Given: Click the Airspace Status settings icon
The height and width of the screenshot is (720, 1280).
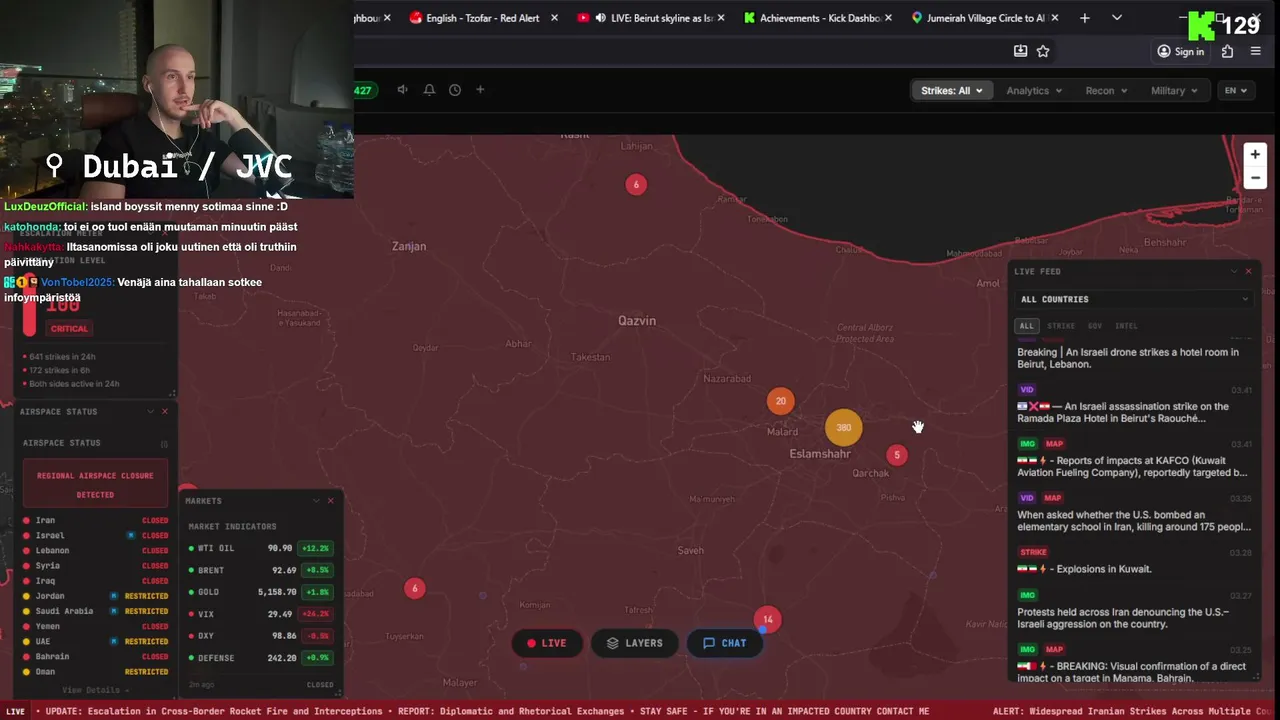Looking at the screenshot, I should tap(165, 443).
